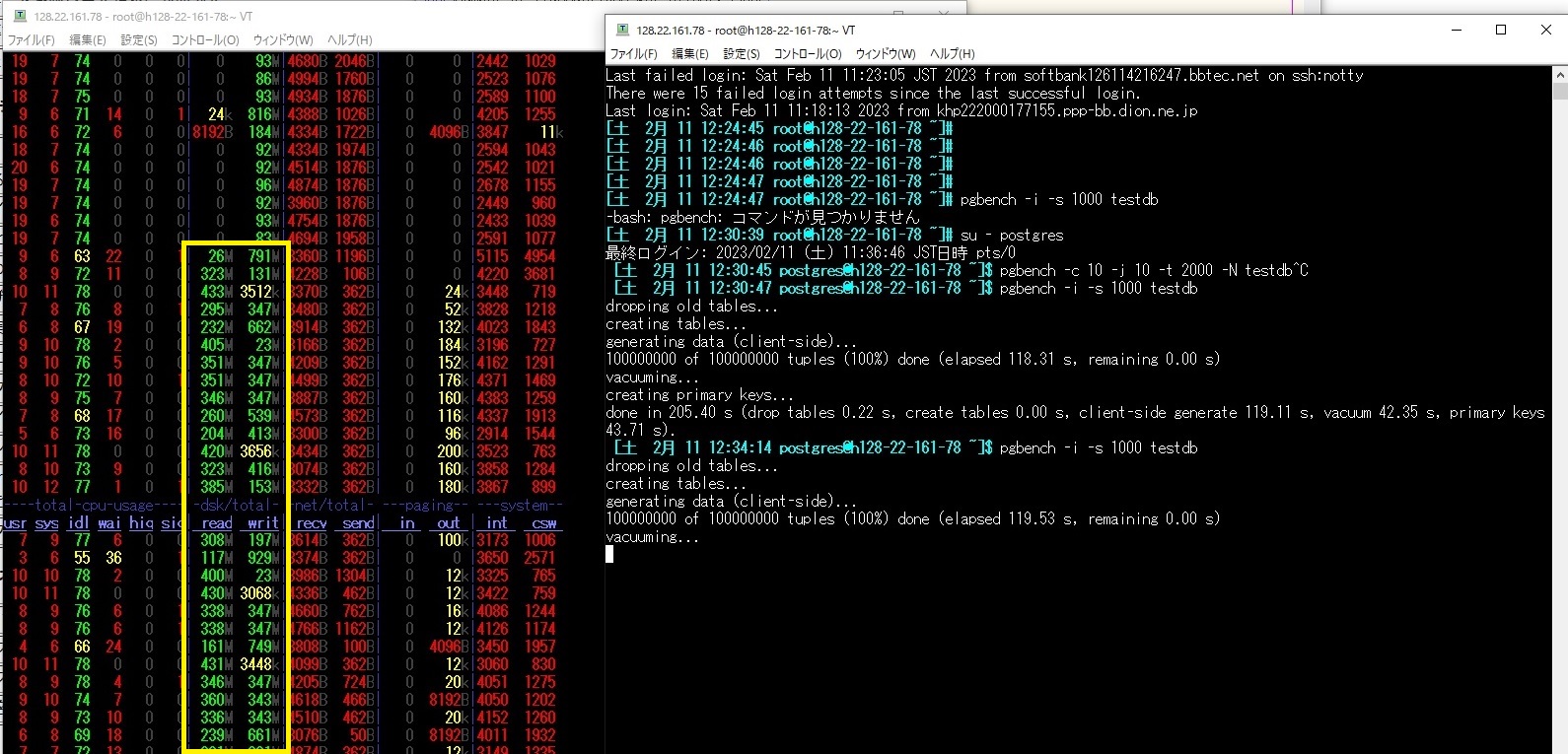The image size is (1568, 754).
Task: Click 'out' paging column header in dstat
Action: 449,523
